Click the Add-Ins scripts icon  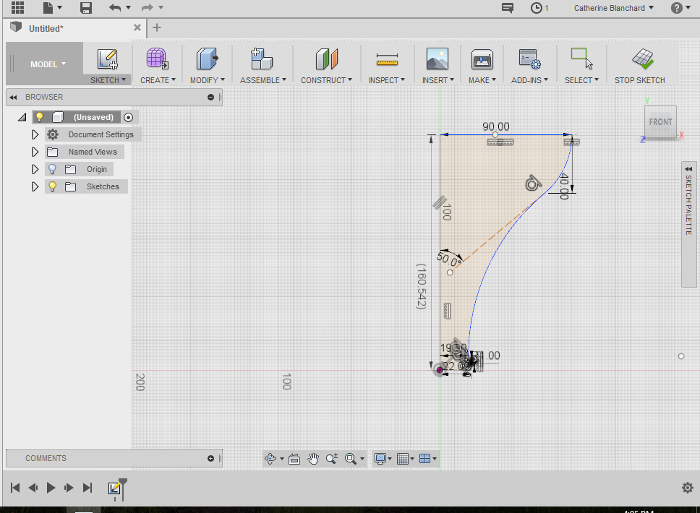point(529,59)
